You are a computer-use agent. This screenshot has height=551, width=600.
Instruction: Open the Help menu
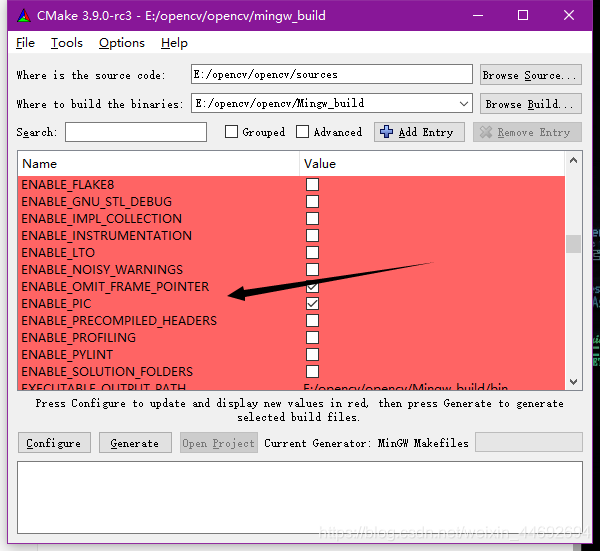tap(174, 43)
